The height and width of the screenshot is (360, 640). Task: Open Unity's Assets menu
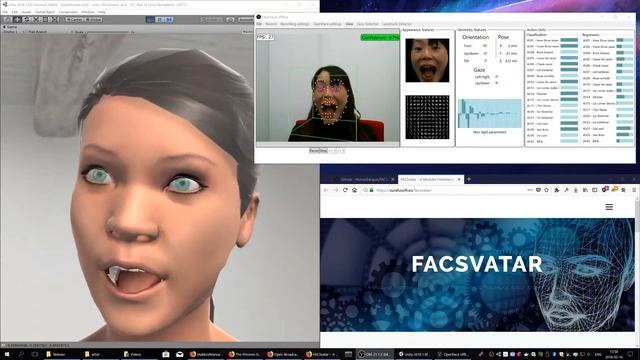coord(26,12)
